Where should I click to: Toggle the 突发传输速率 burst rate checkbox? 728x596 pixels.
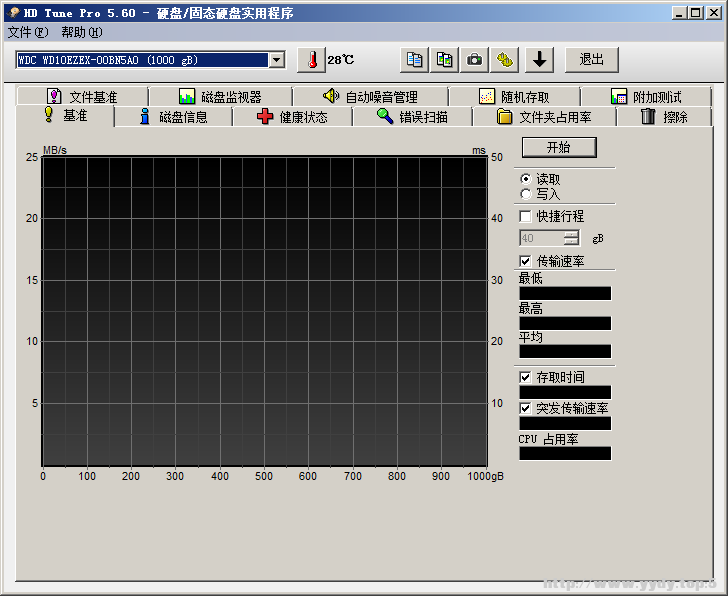pyautogui.click(x=525, y=408)
